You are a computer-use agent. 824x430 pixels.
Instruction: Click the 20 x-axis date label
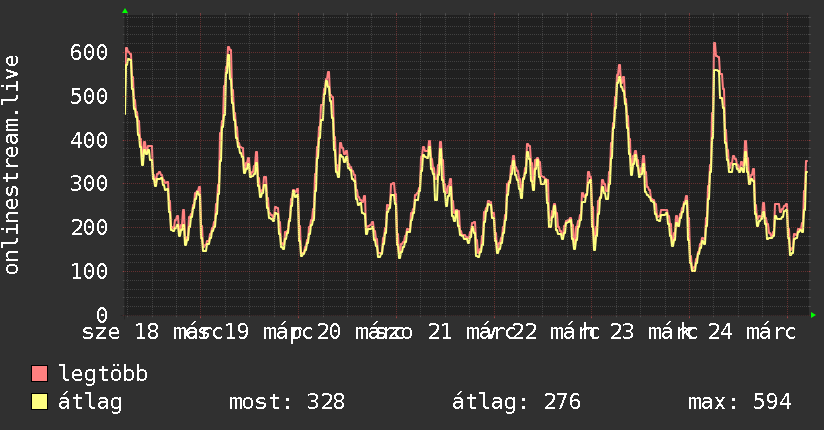328,332
